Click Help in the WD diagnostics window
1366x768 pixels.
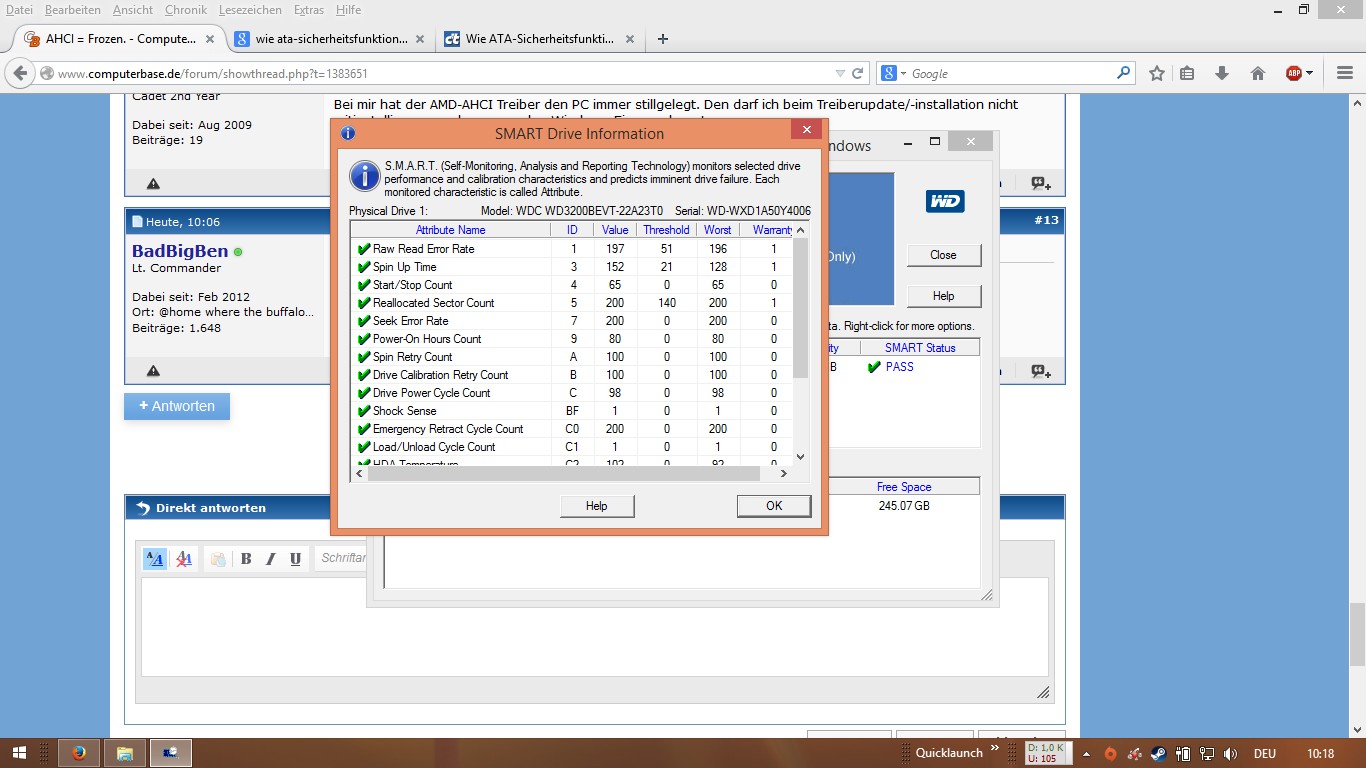pos(943,296)
